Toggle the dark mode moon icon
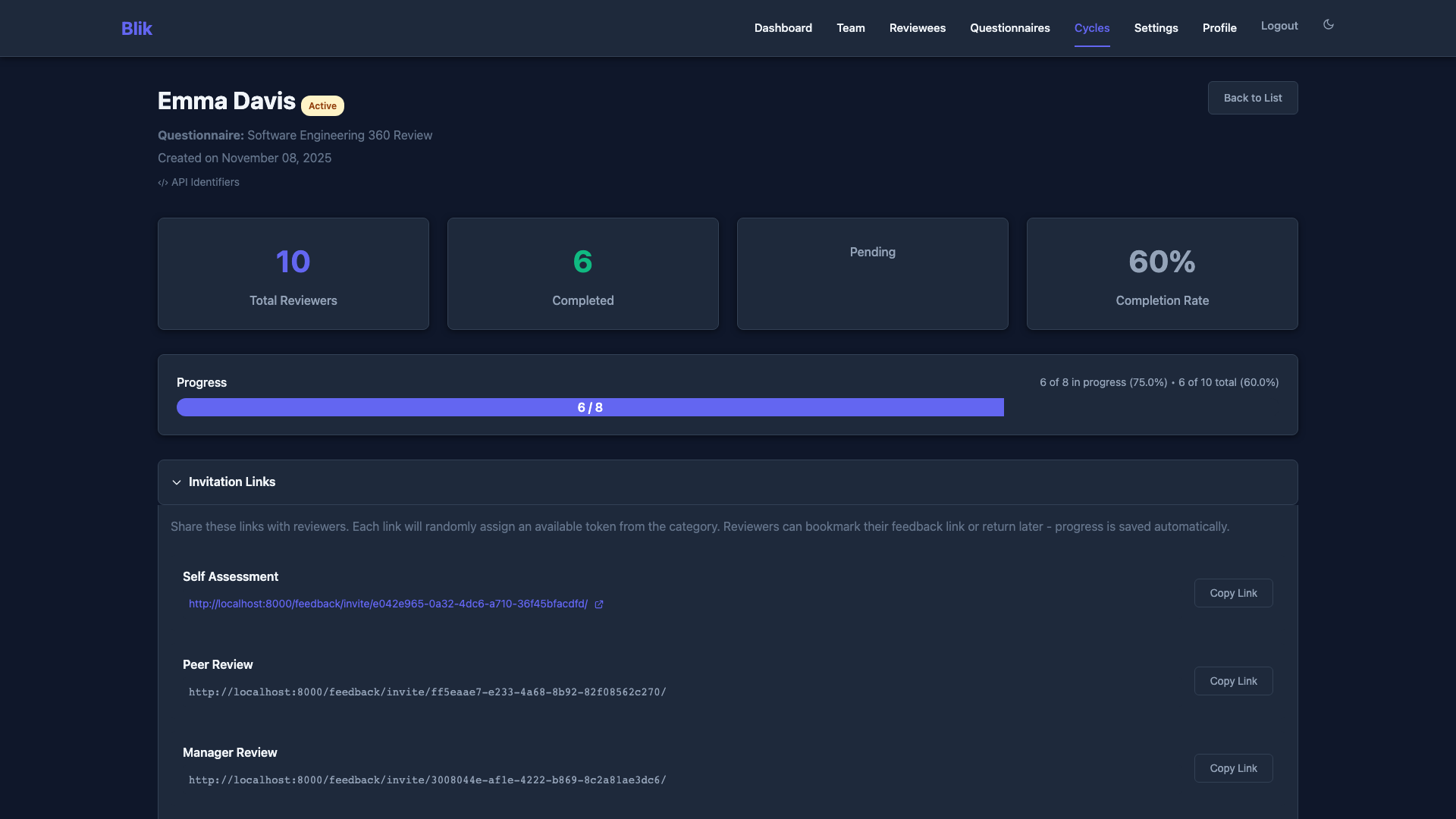Viewport: 1456px width, 819px height. [1328, 25]
